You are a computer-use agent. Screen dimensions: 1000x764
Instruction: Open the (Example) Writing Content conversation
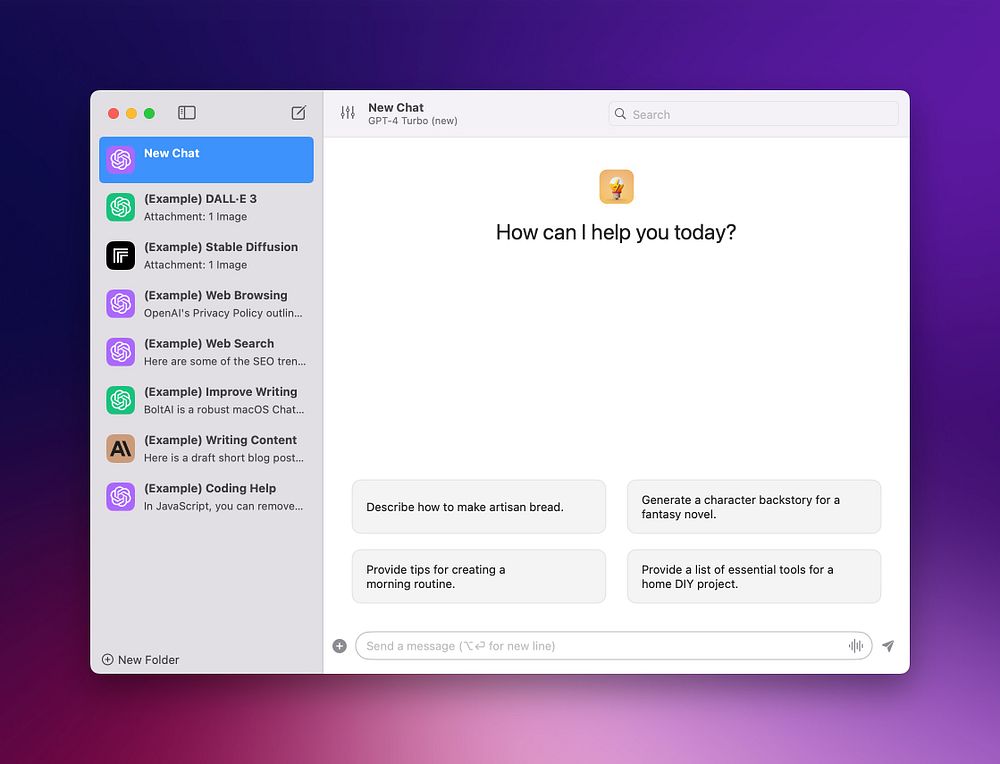(x=206, y=448)
